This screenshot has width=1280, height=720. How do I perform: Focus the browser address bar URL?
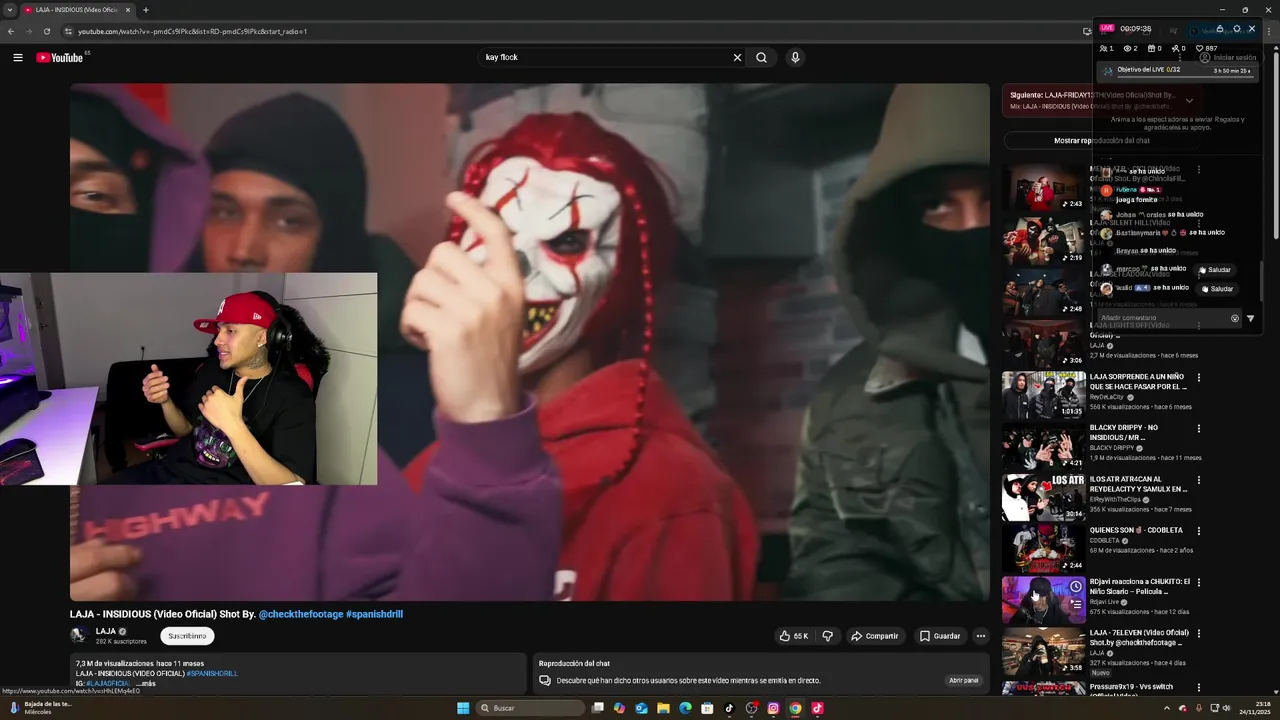(x=192, y=31)
